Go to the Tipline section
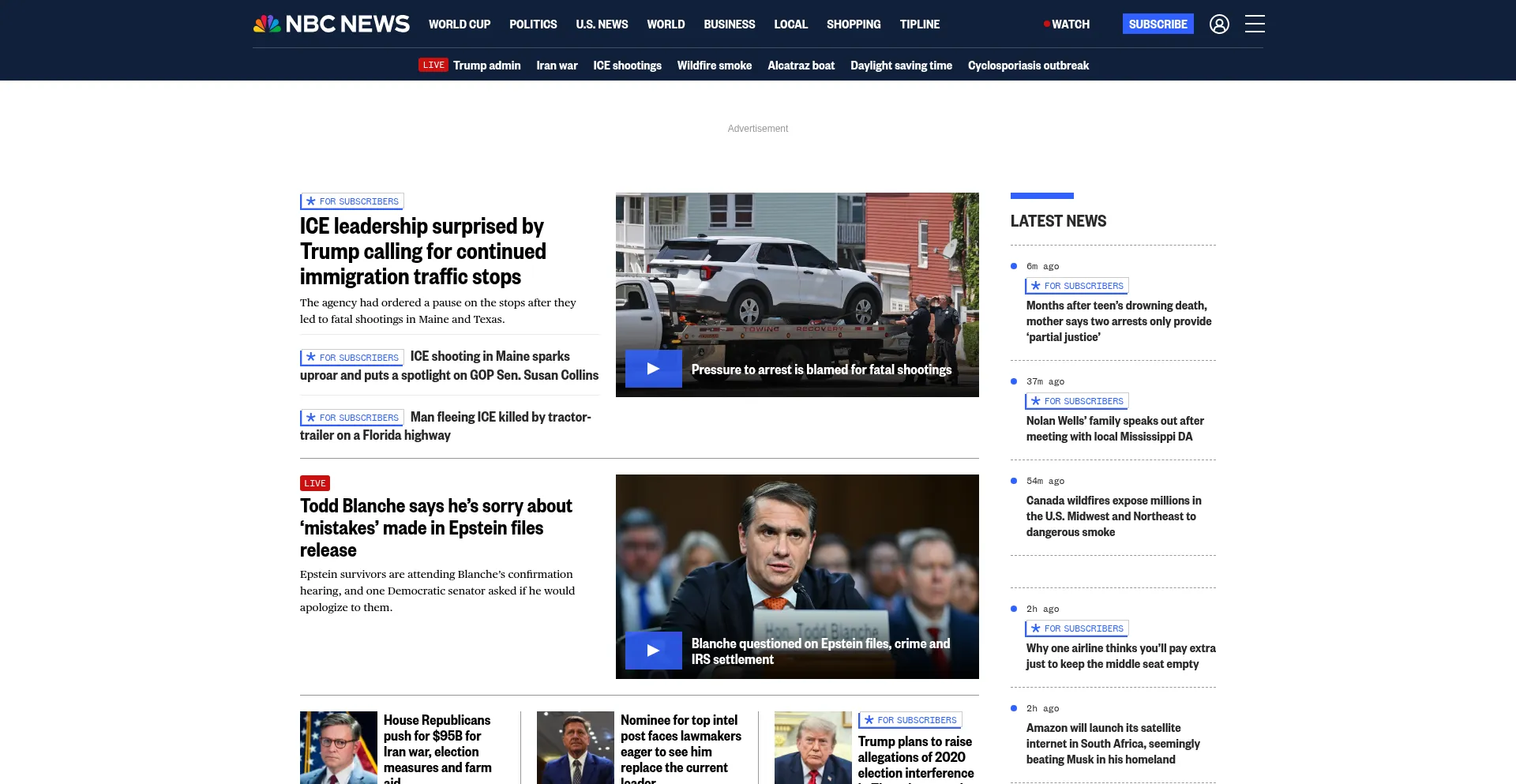Image resolution: width=1516 pixels, height=784 pixels. tap(920, 24)
